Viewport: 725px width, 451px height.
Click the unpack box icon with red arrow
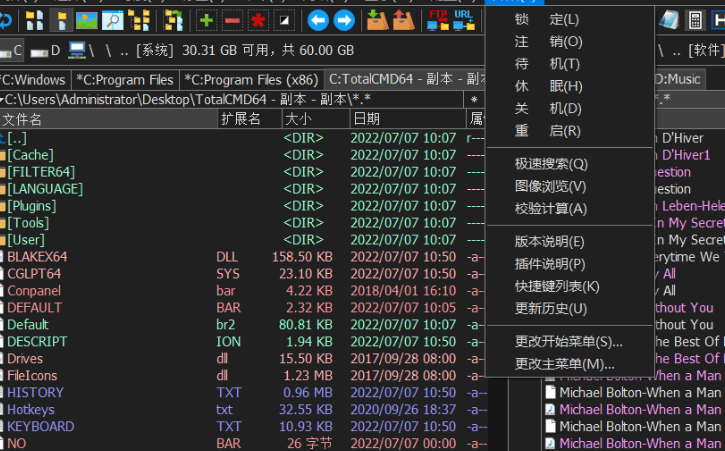pyautogui.click(x=403, y=20)
